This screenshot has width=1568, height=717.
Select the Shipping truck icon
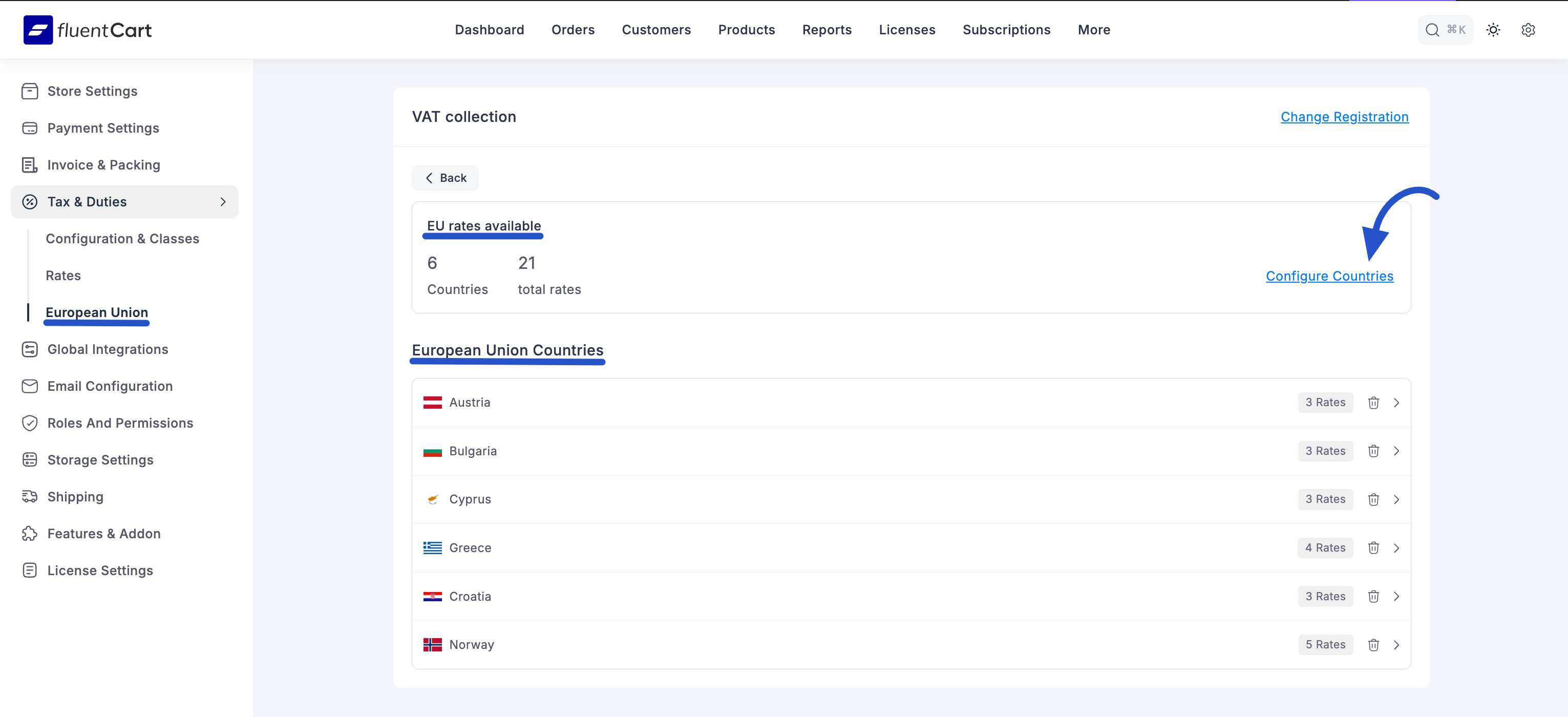30,497
